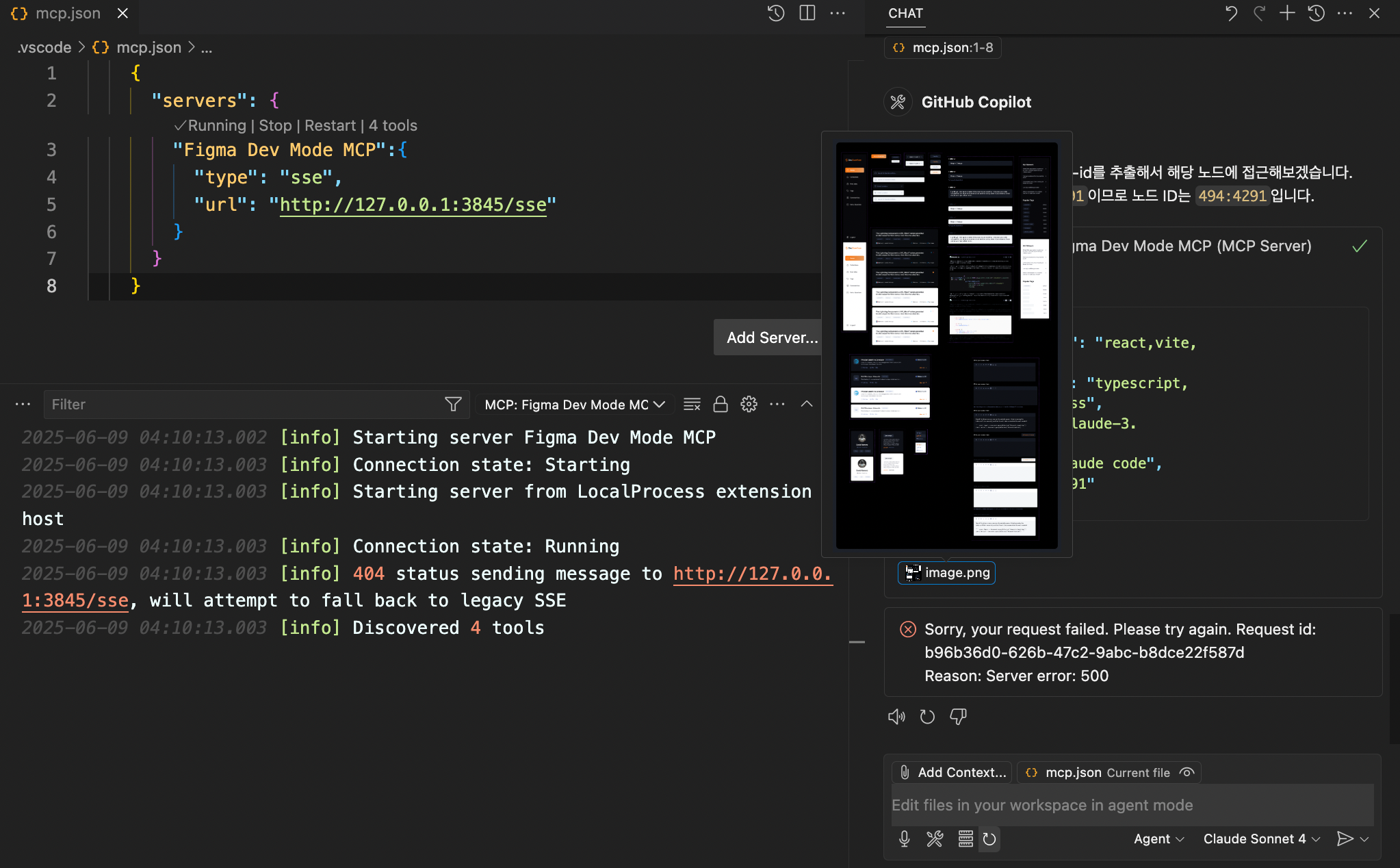The height and width of the screenshot is (868, 1400).
Task: Open the SSE URL link in output log
Action: tap(753, 574)
